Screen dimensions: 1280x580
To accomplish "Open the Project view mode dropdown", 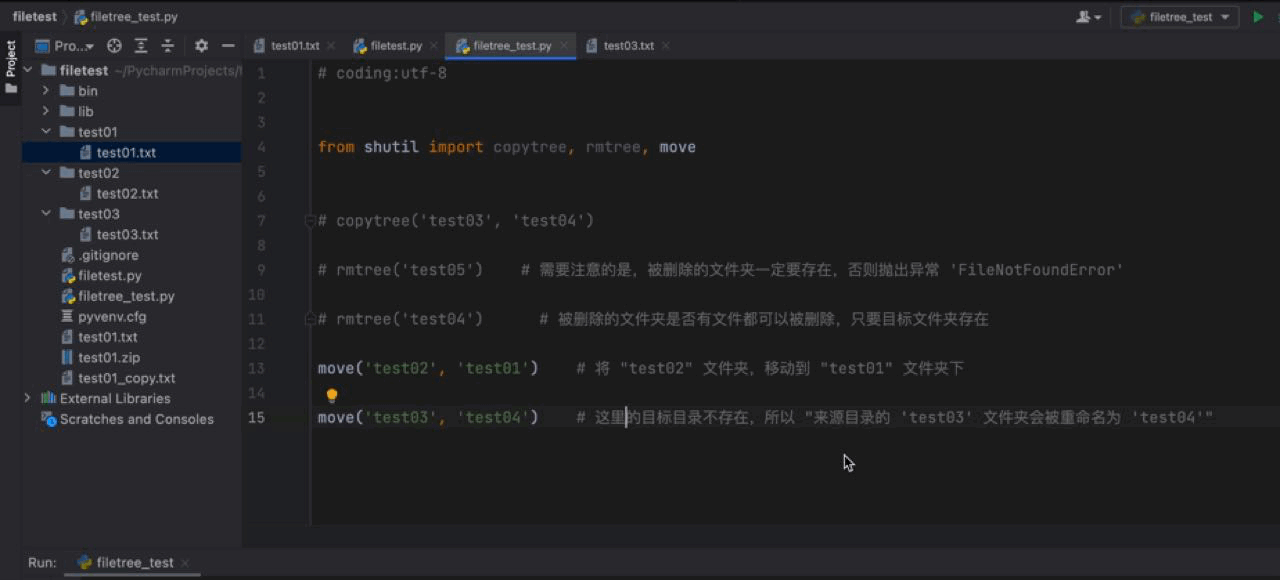I will coord(67,46).
